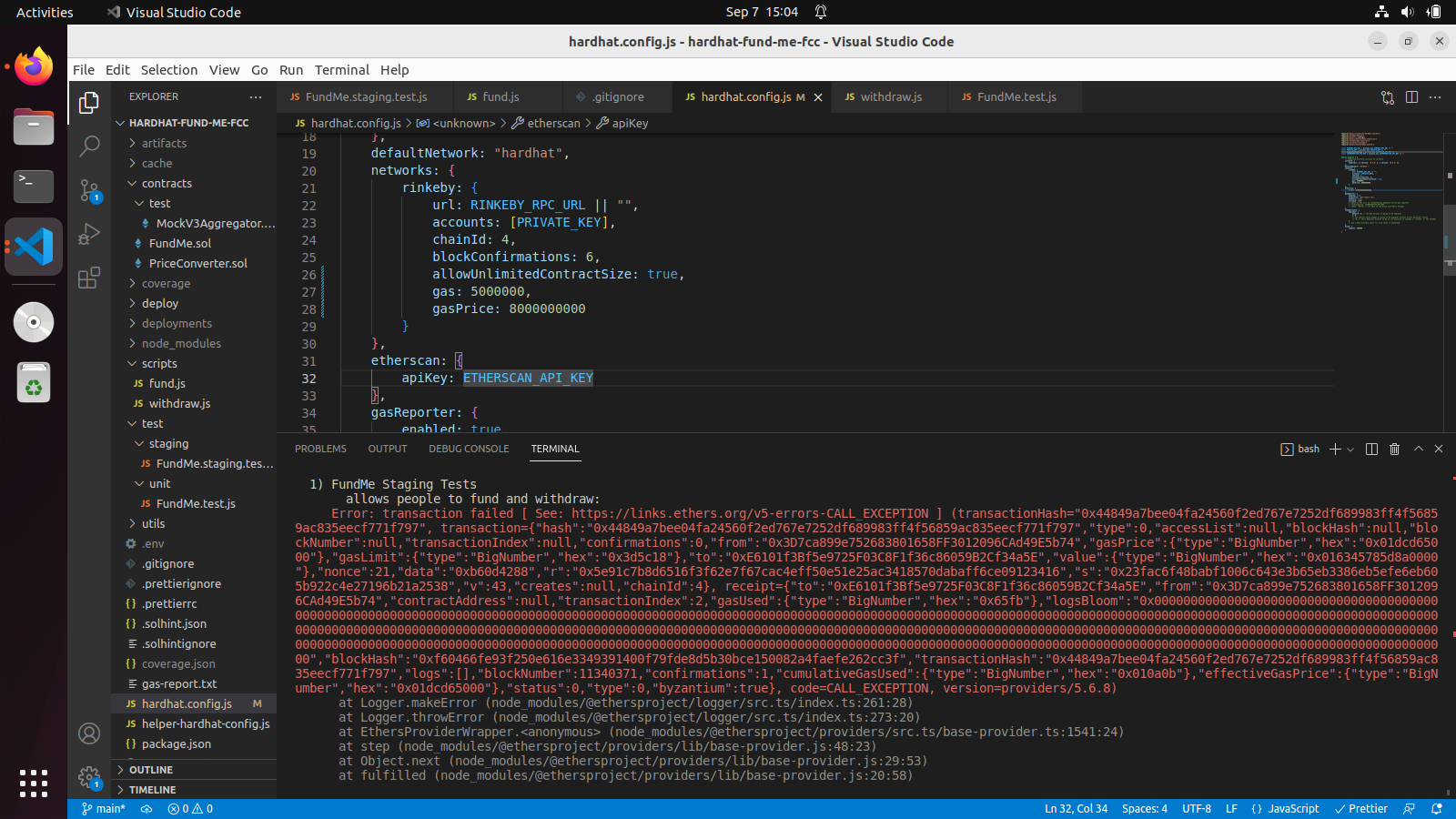This screenshot has height=819, width=1456.
Task: Open the Activities overview
Action: (x=45, y=12)
